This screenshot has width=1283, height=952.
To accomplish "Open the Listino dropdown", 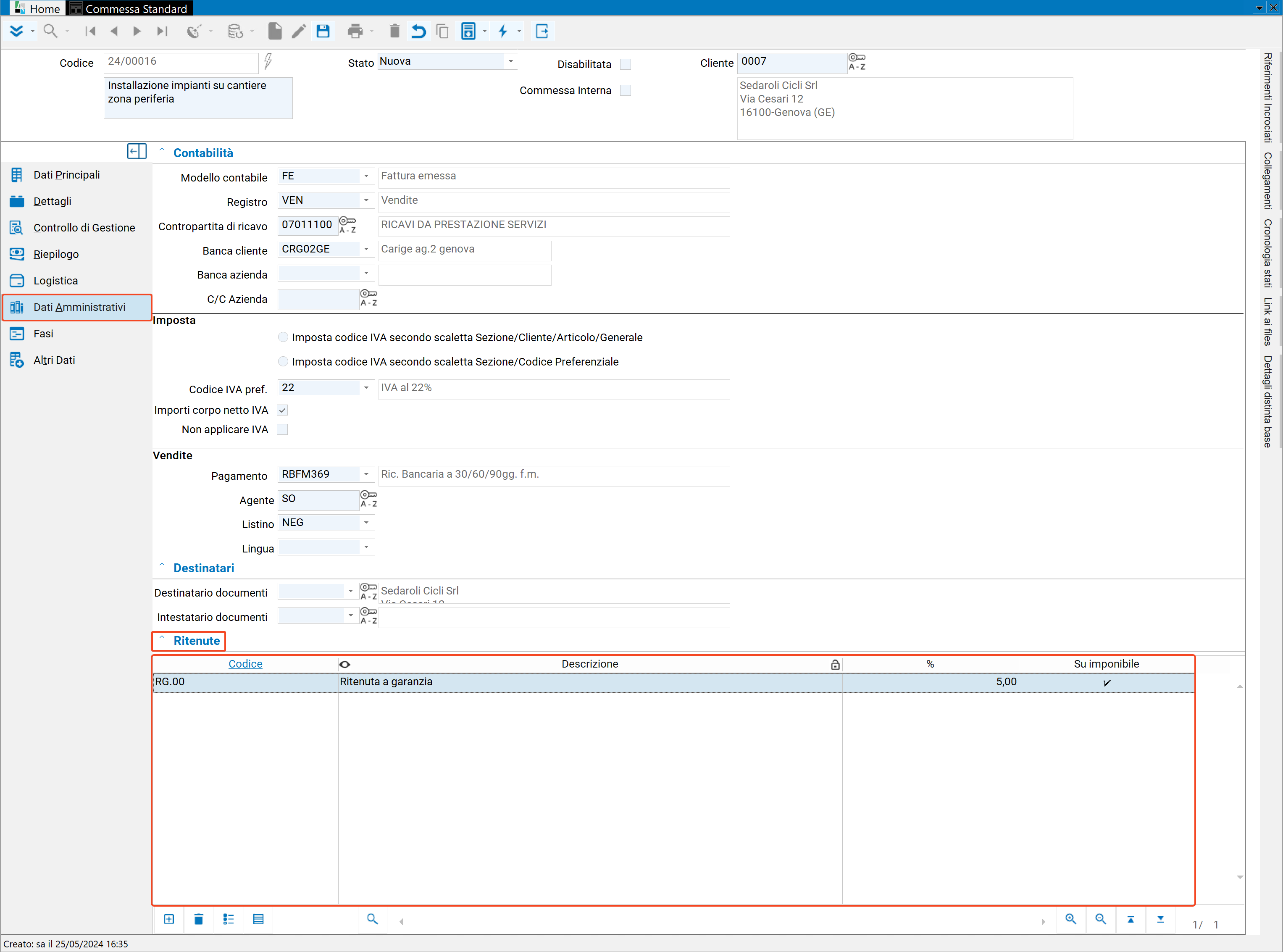I will (366, 523).
